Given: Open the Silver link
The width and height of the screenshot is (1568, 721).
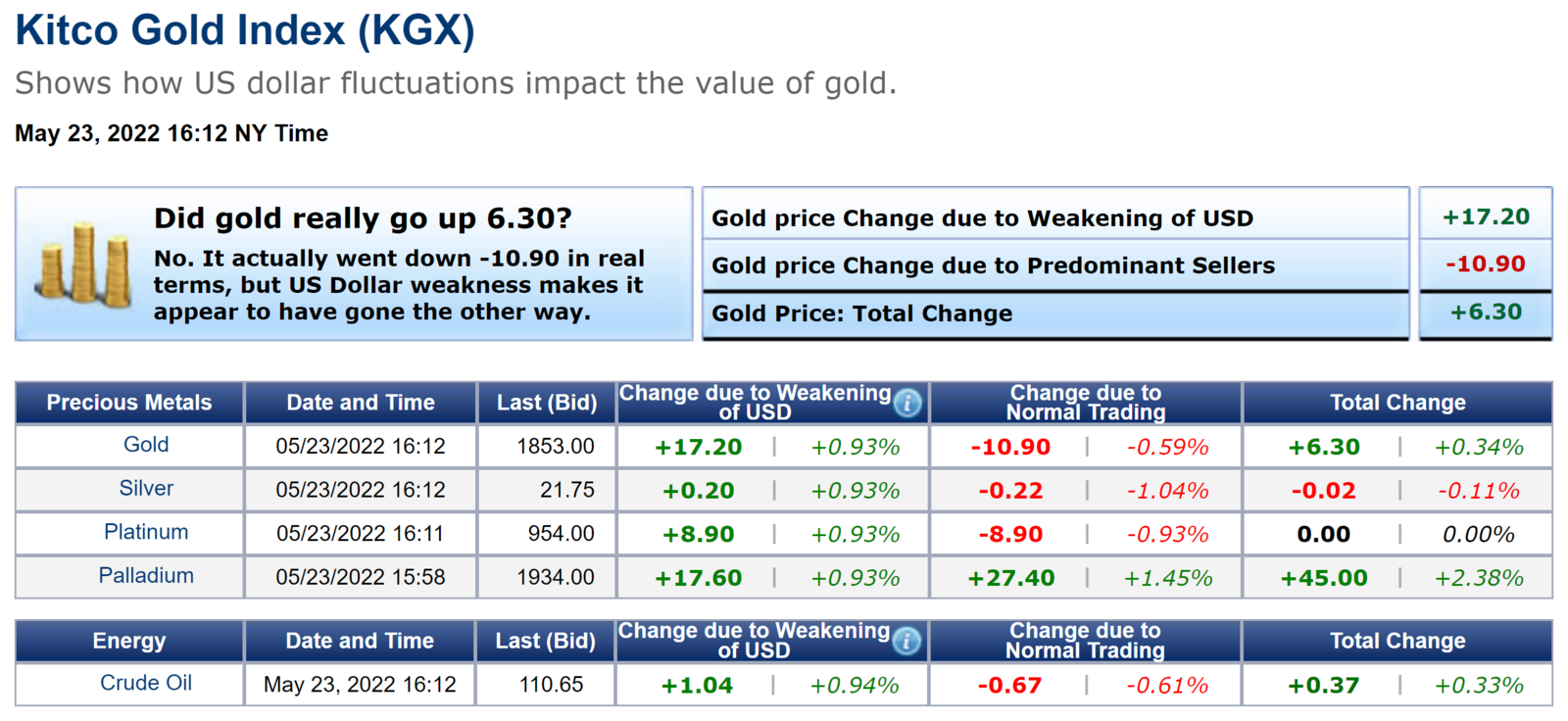Looking at the screenshot, I should coord(146,488).
